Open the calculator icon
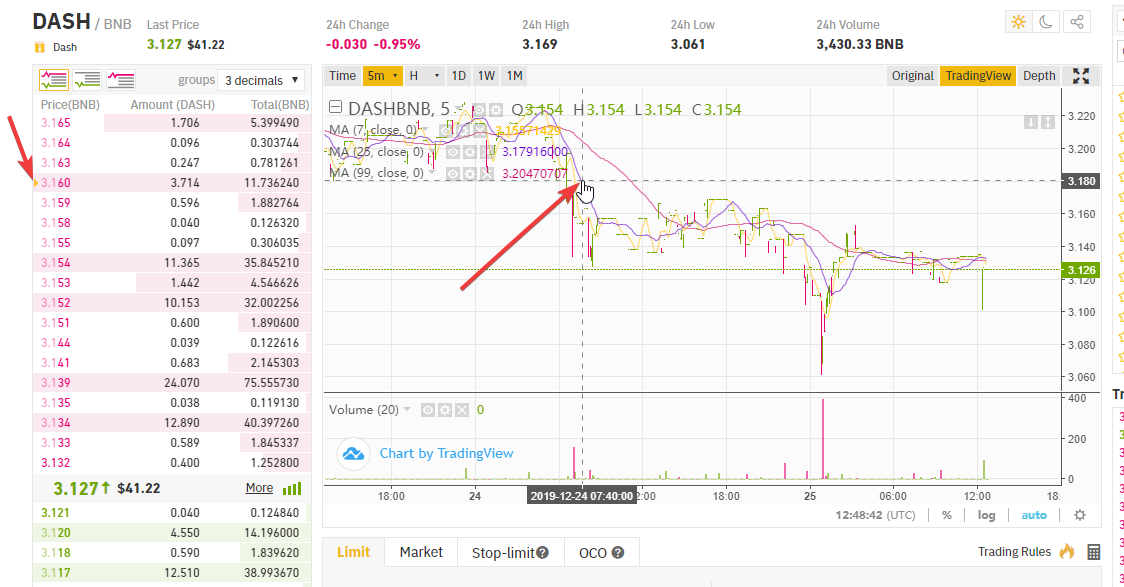The image size is (1124, 587). pyautogui.click(x=1093, y=552)
